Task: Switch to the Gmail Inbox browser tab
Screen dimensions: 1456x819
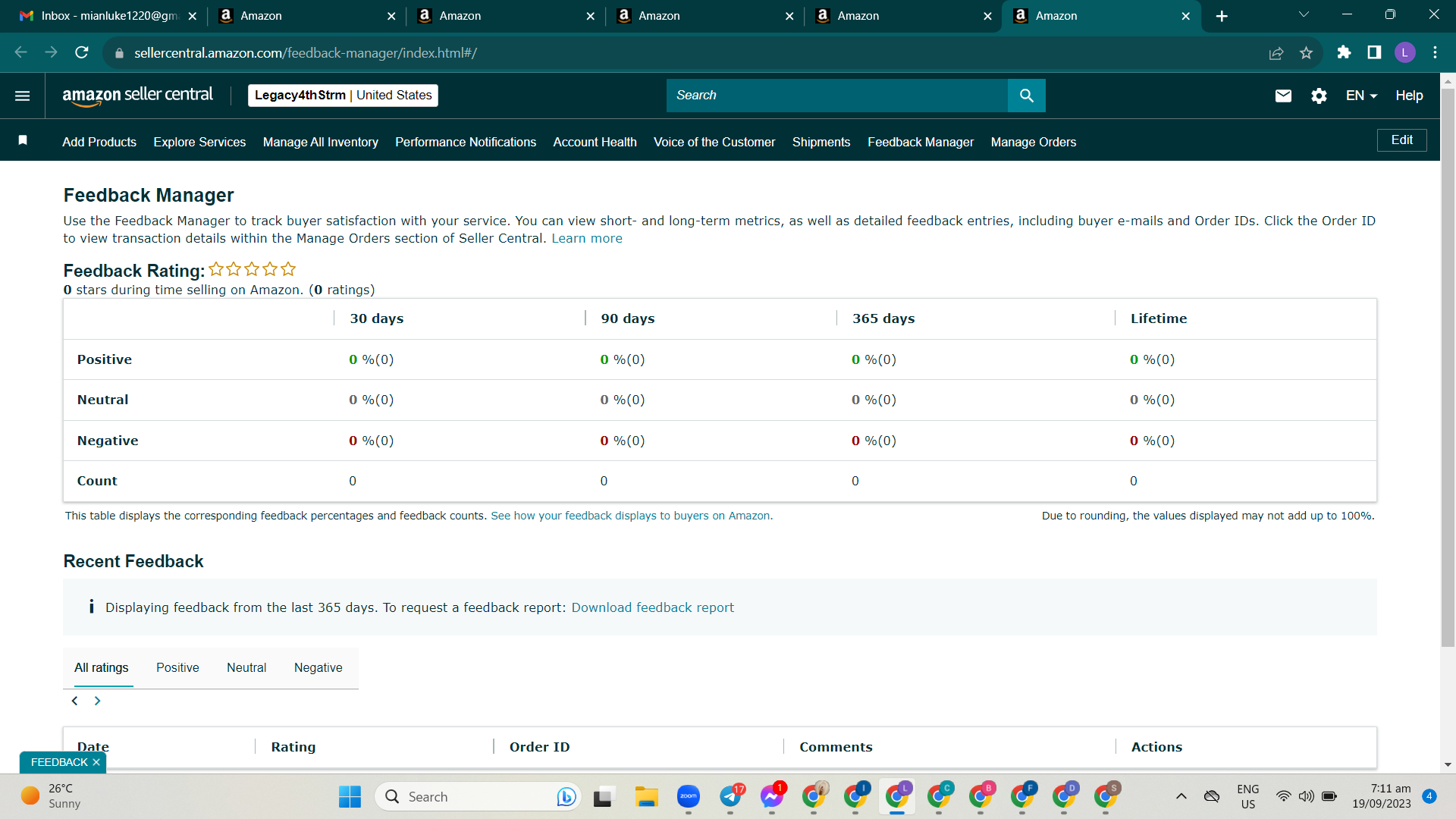Action: coord(109,16)
